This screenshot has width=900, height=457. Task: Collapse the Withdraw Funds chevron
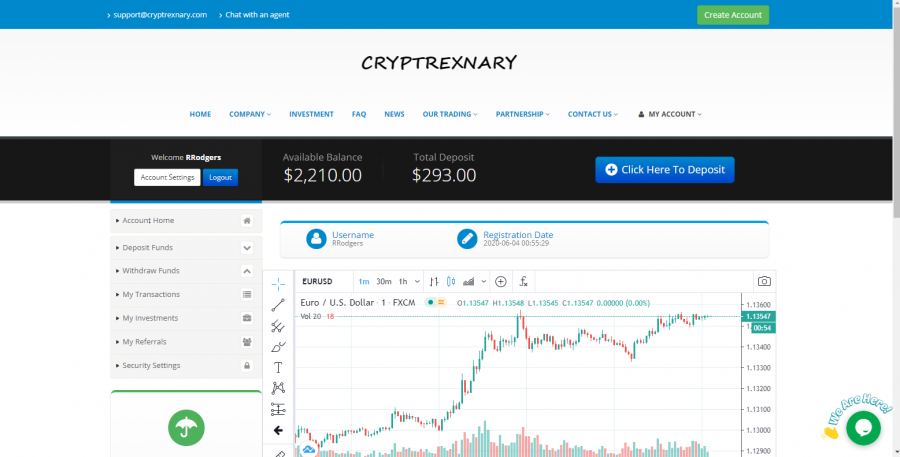tap(247, 271)
